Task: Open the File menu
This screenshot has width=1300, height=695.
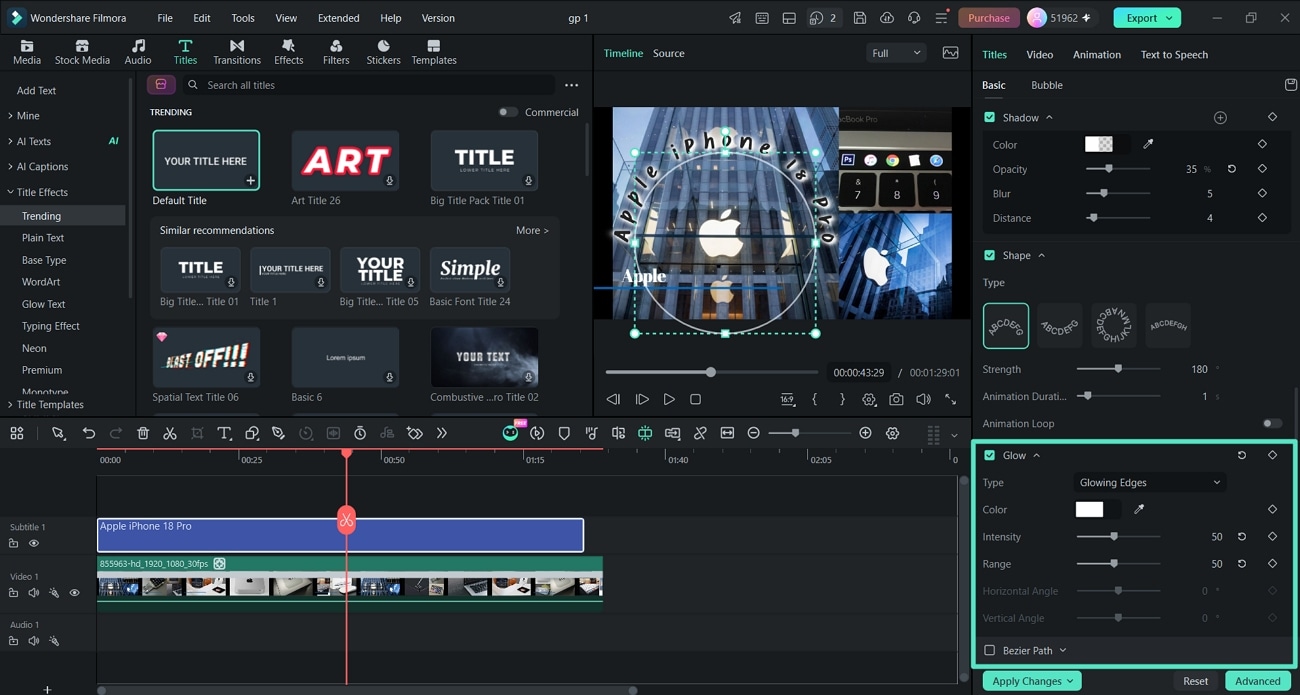Action: pos(165,18)
